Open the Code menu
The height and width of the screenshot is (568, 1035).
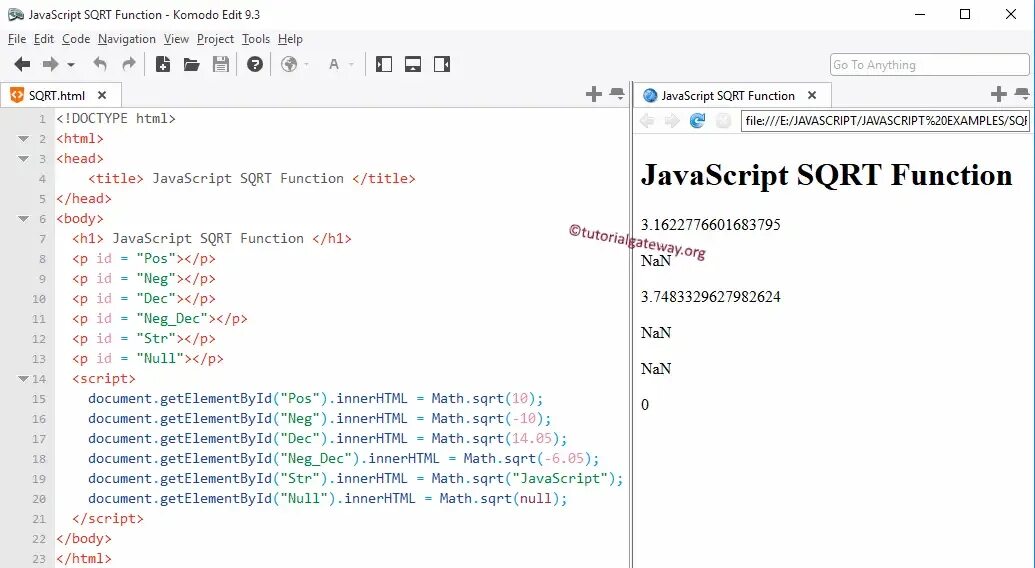pos(76,39)
